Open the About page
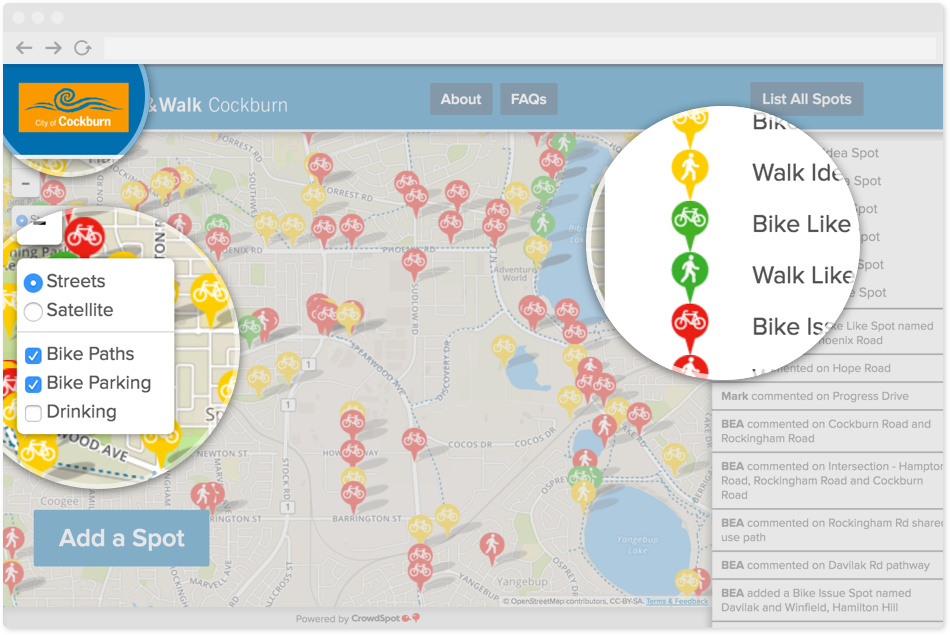 point(461,99)
